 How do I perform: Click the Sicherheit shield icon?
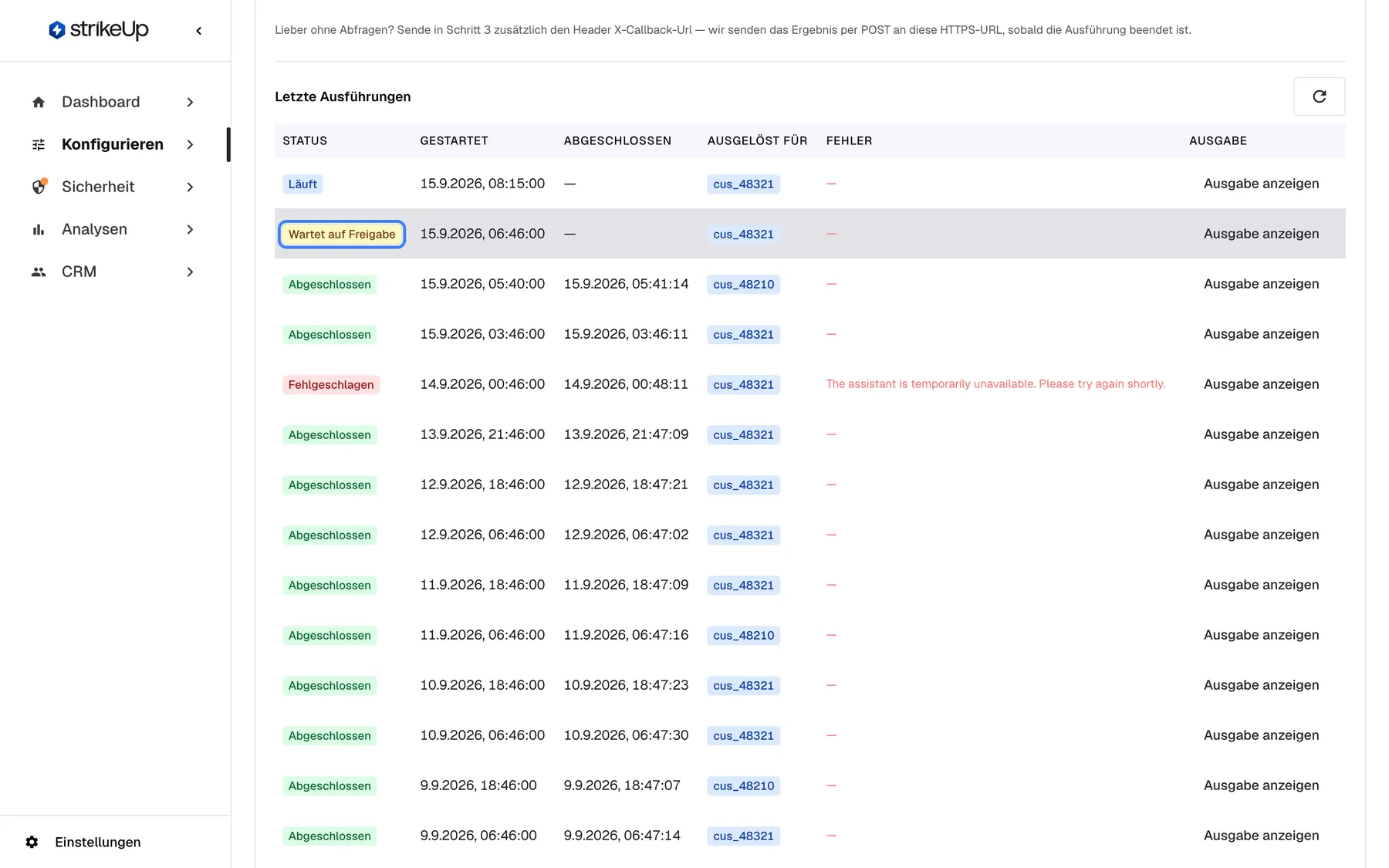click(39, 187)
